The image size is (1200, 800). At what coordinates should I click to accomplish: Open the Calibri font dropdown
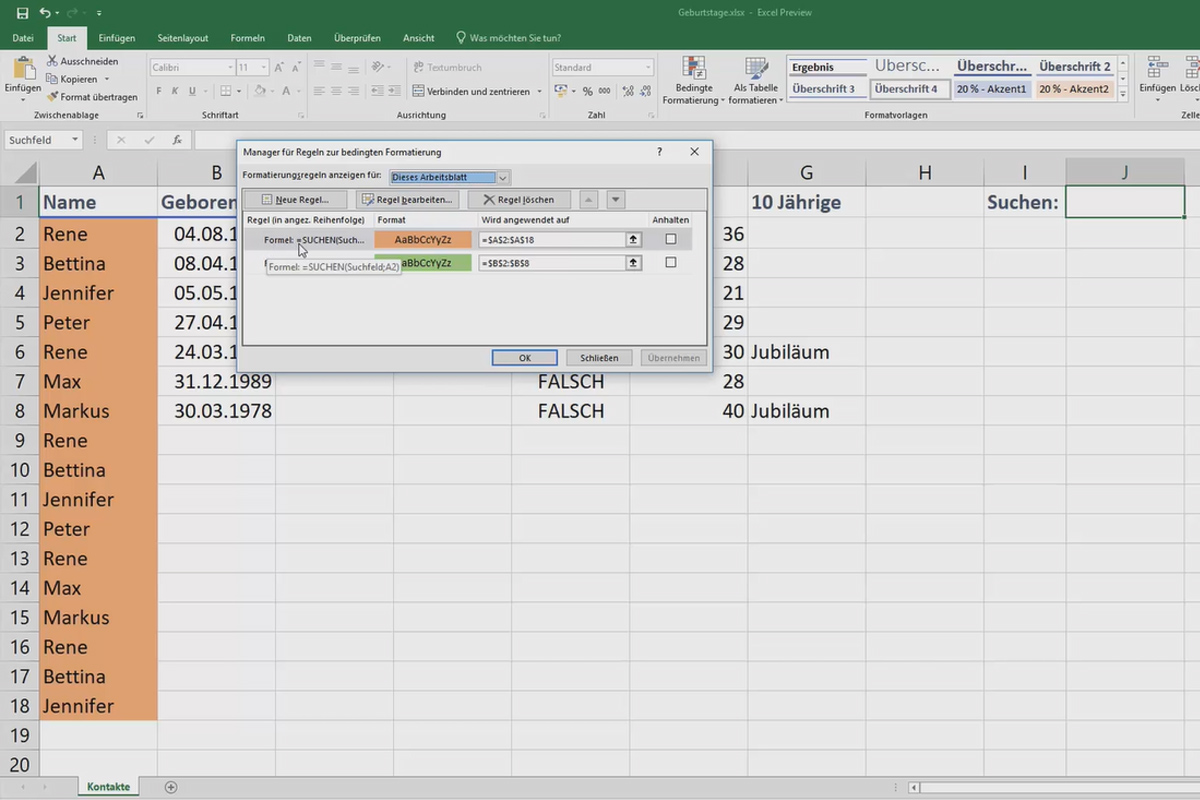click(x=230, y=67)
